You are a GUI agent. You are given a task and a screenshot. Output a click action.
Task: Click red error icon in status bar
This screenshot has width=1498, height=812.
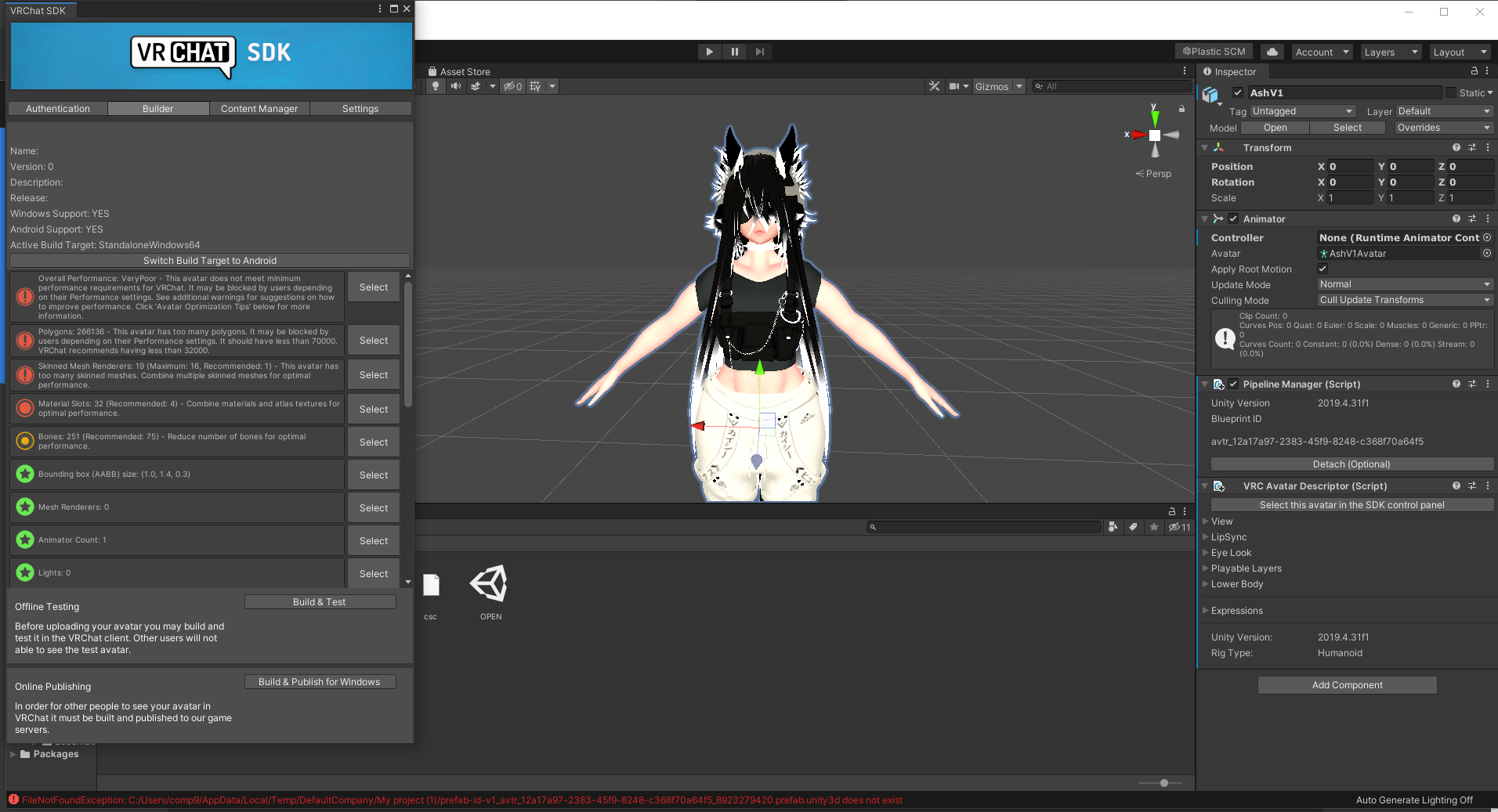[x=13, y=799]
